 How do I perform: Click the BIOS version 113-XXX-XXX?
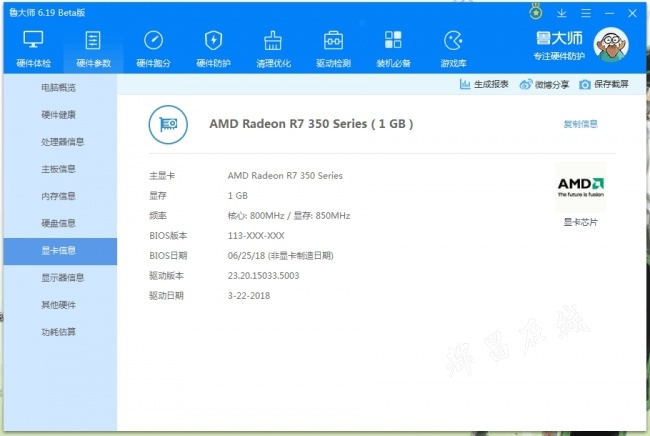pyautogui.click(x=256, y=236)
